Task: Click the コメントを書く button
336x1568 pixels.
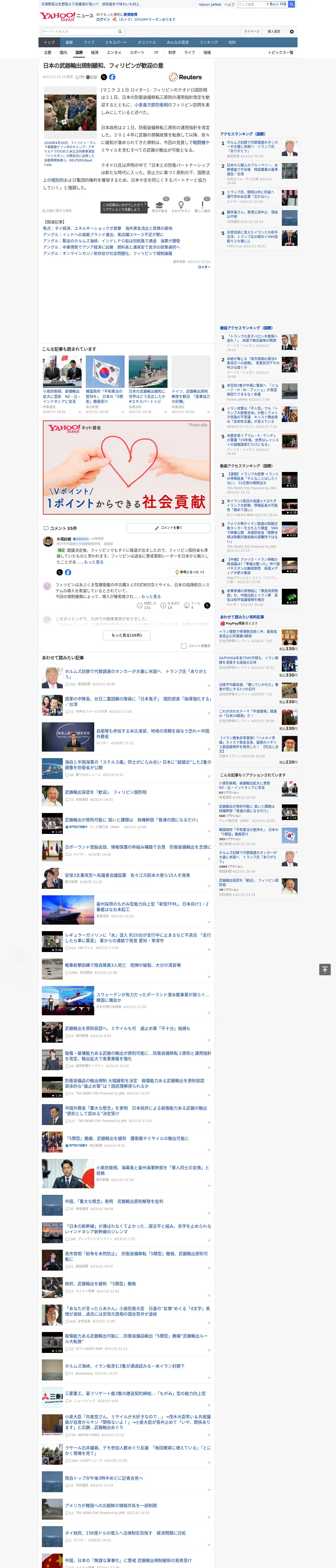Action: coord(168,528)
